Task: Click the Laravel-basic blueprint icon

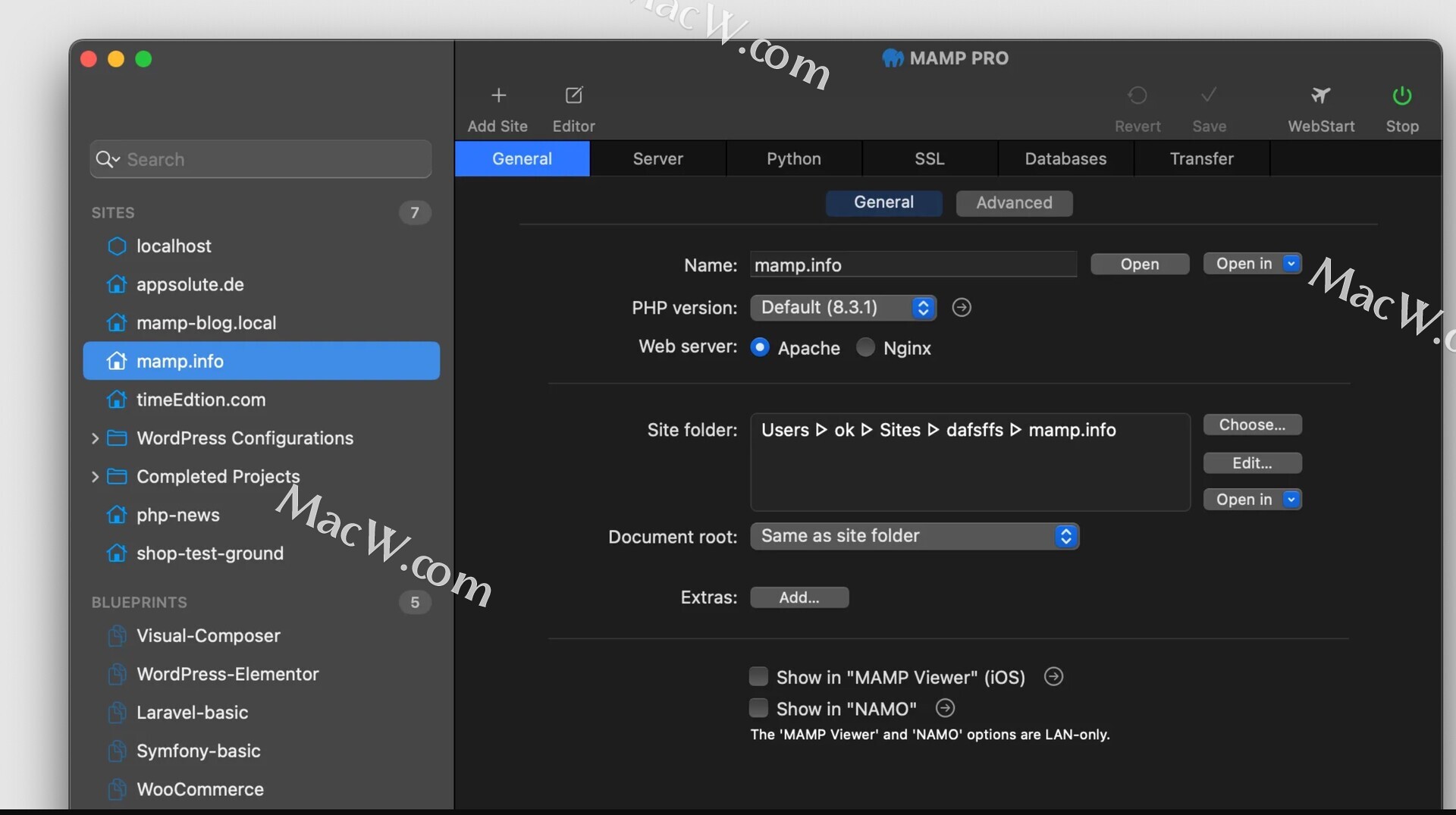Action: (117, 713)
